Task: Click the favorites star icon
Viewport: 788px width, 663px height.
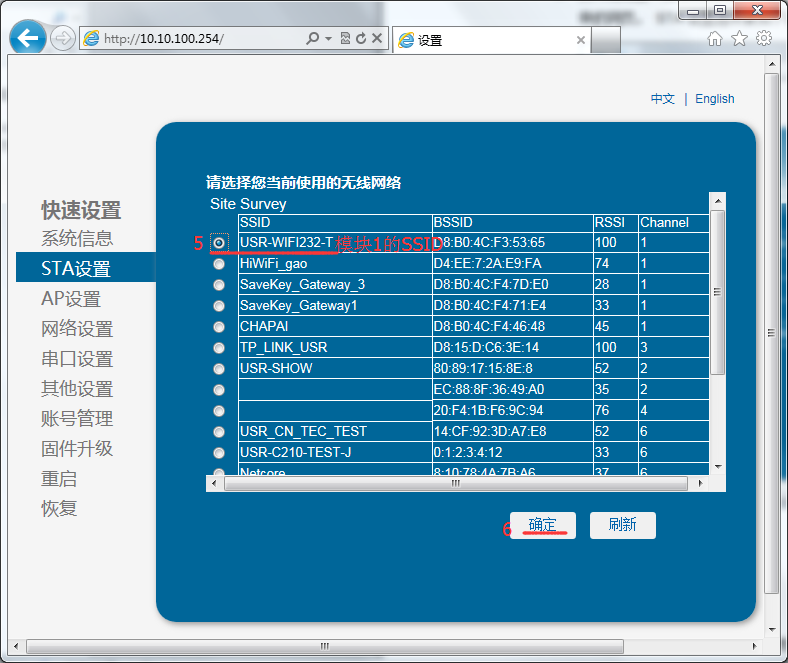Action: [739, 39]
